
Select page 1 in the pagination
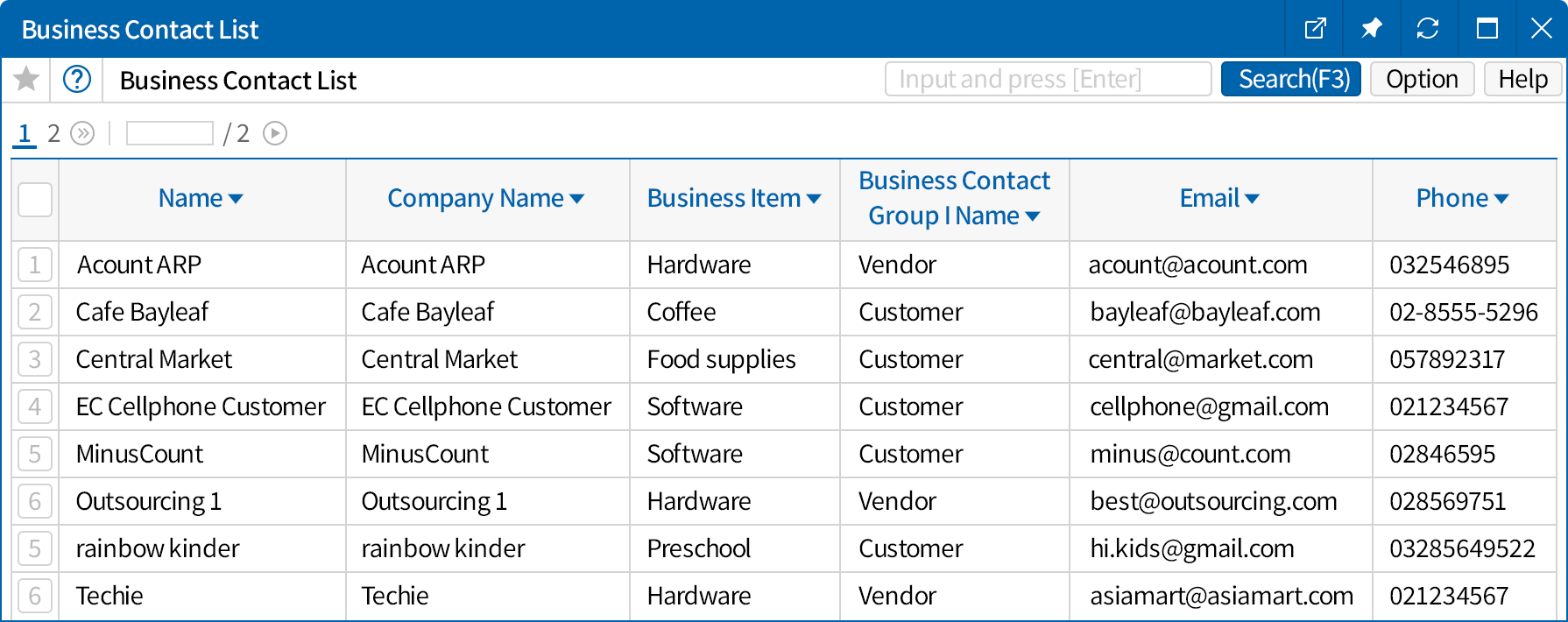pyautogui.click(x=25, y=133)
